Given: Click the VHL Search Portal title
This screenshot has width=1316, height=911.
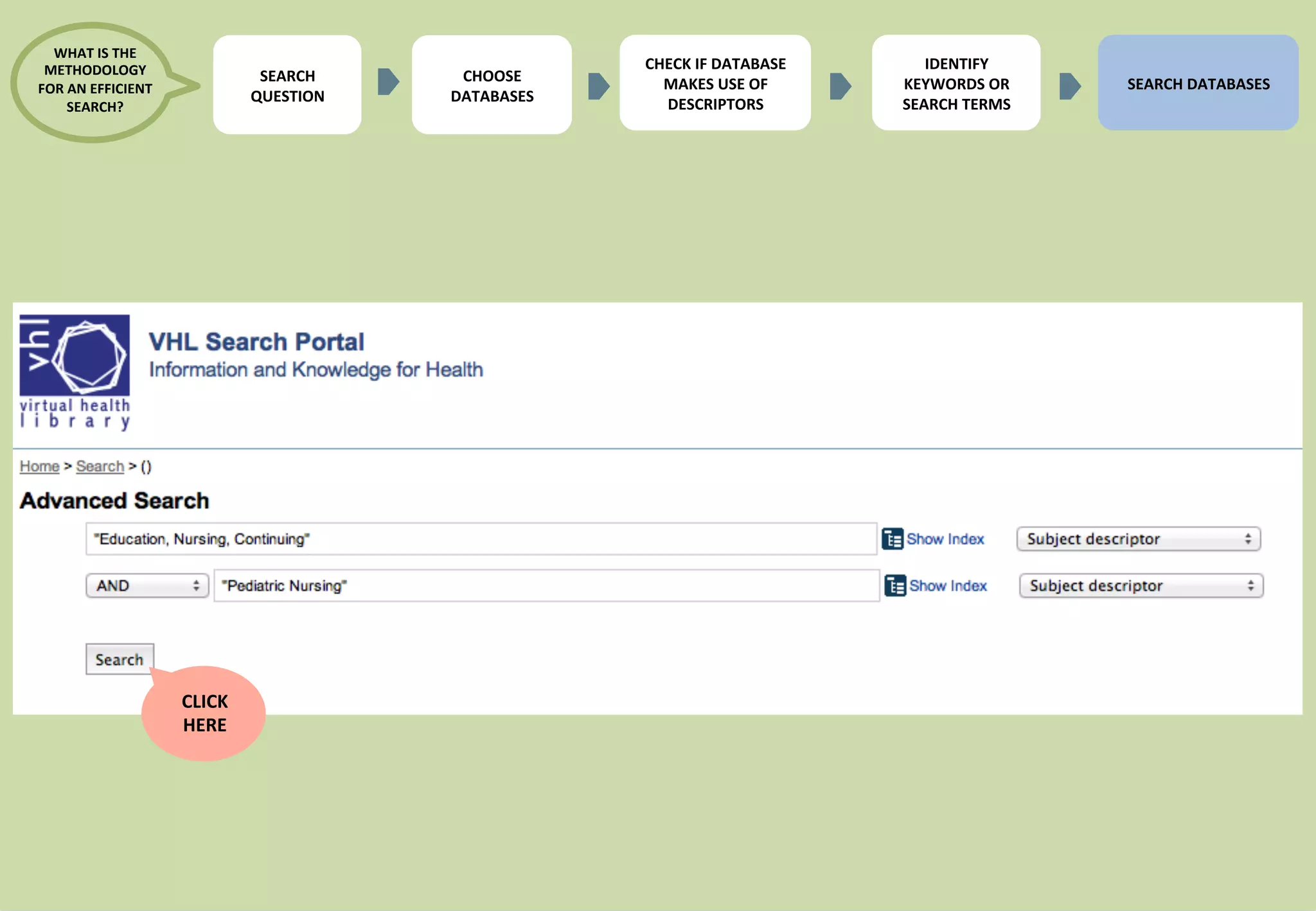Looking at the screenshot, I should (x=256, y=342).
